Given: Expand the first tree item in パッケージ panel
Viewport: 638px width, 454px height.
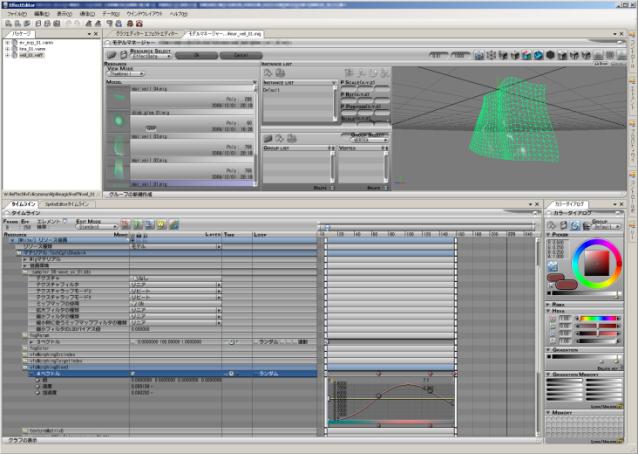Looking at the screenshot, I should click(8, 43).
